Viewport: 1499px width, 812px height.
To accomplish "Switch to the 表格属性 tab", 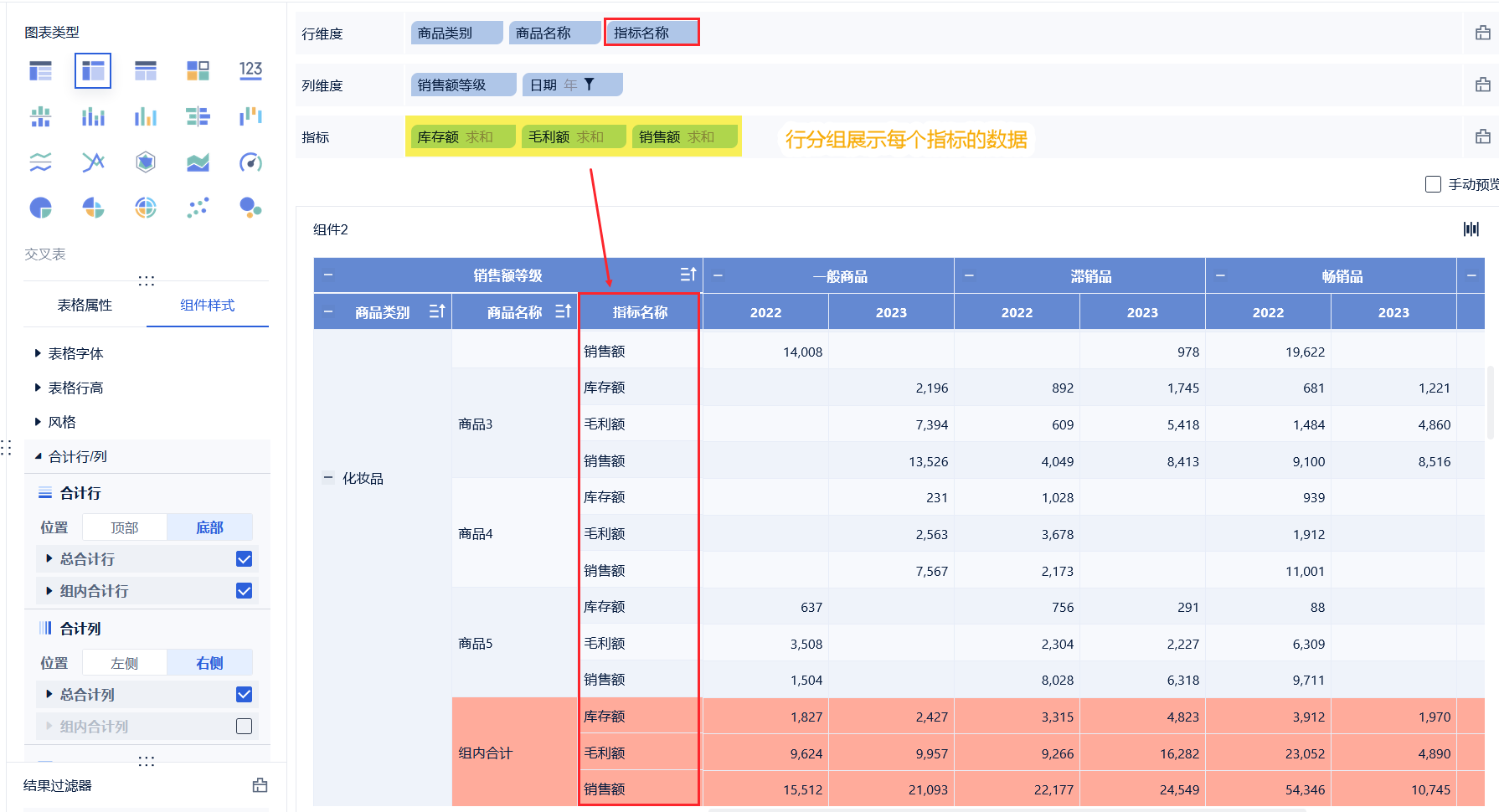I will pos(85,305).
